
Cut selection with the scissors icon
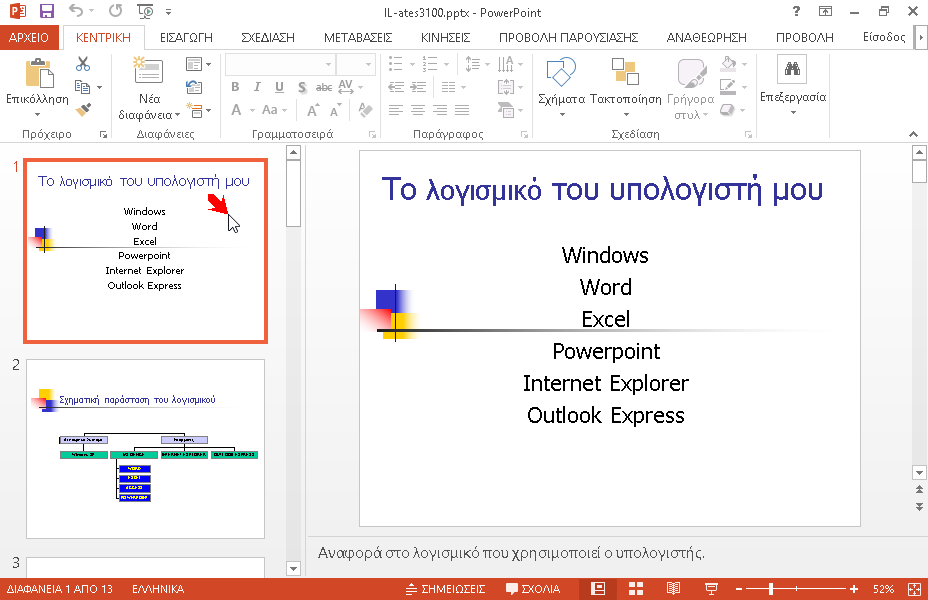click(x=83, y=64)
